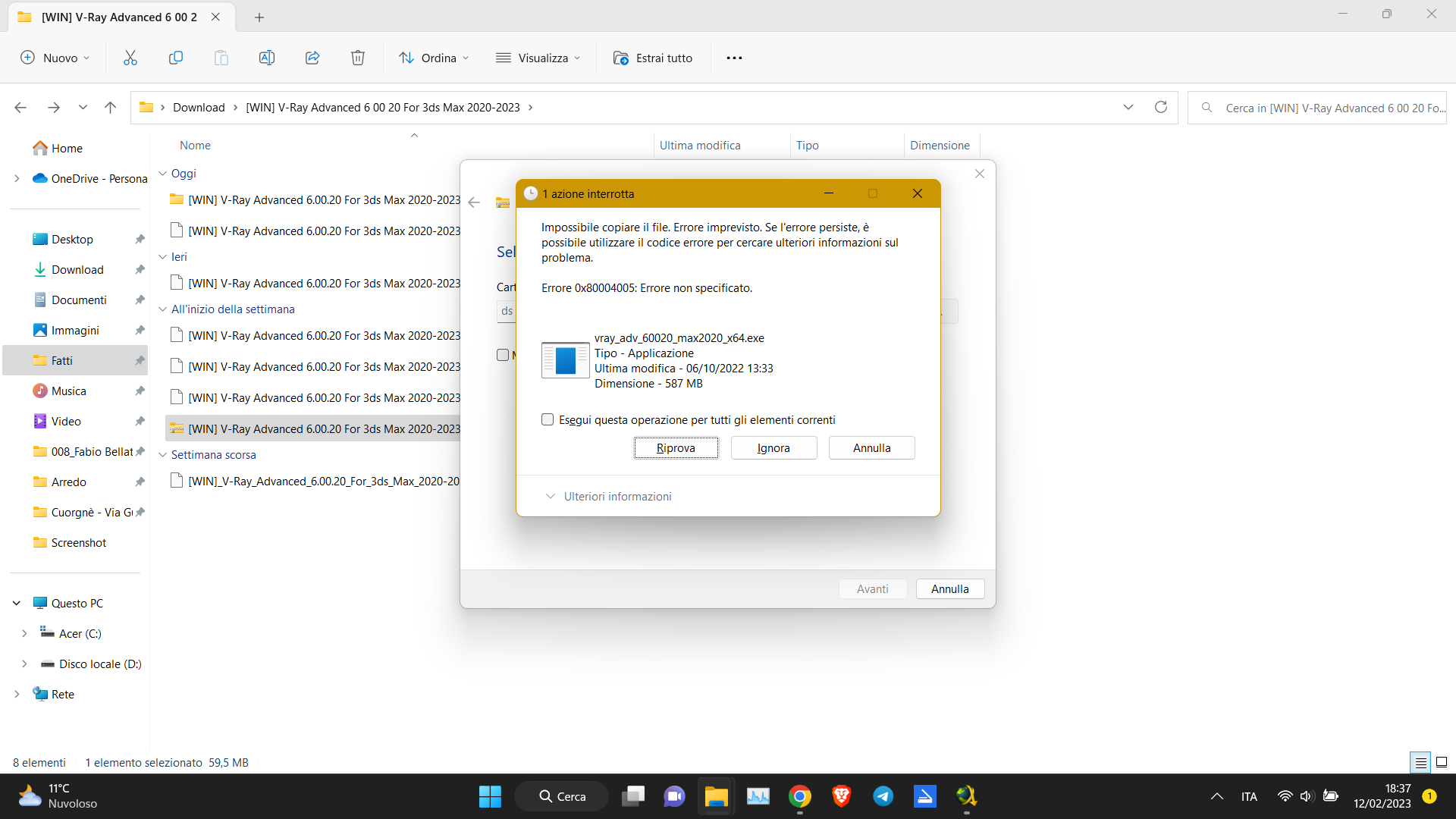Open Download in the navigation pane

pos(77,270)
